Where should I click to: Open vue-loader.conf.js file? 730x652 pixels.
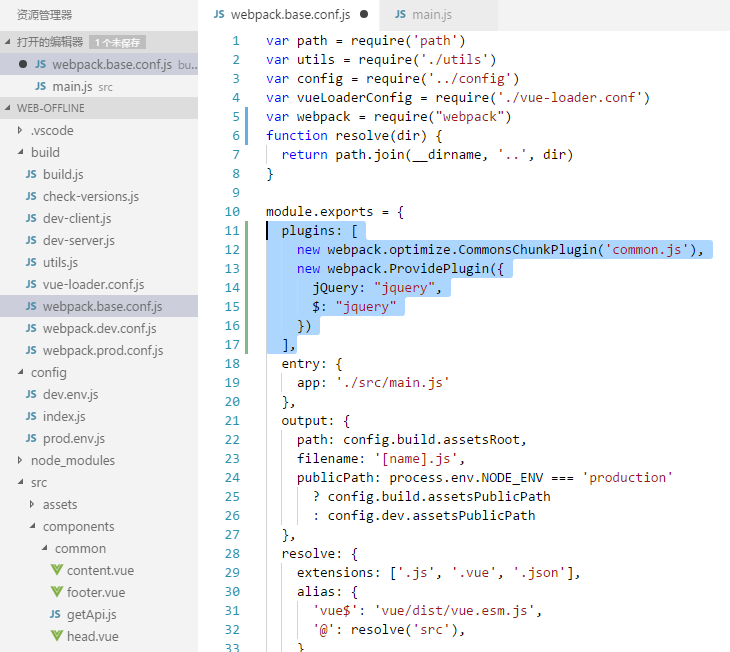pos(99,284)
